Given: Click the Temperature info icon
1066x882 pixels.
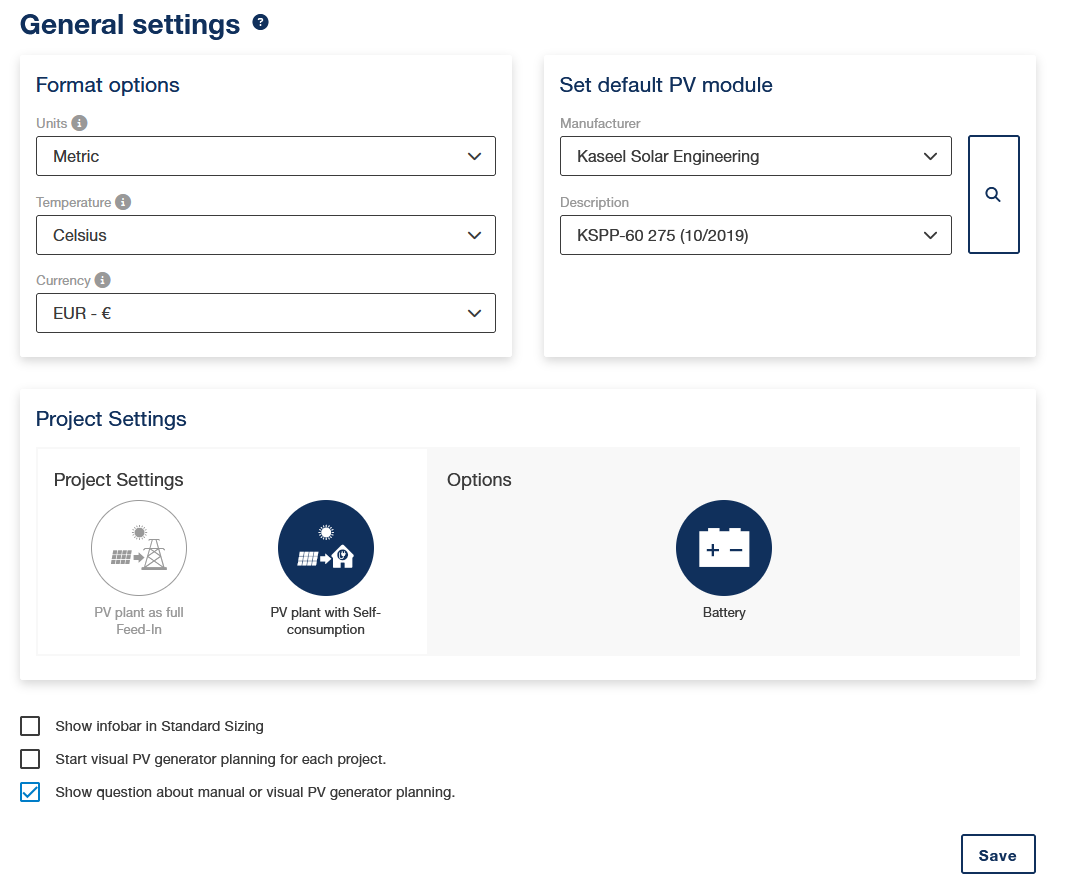Looking at the screenshot, I should (x=123, y=202).
